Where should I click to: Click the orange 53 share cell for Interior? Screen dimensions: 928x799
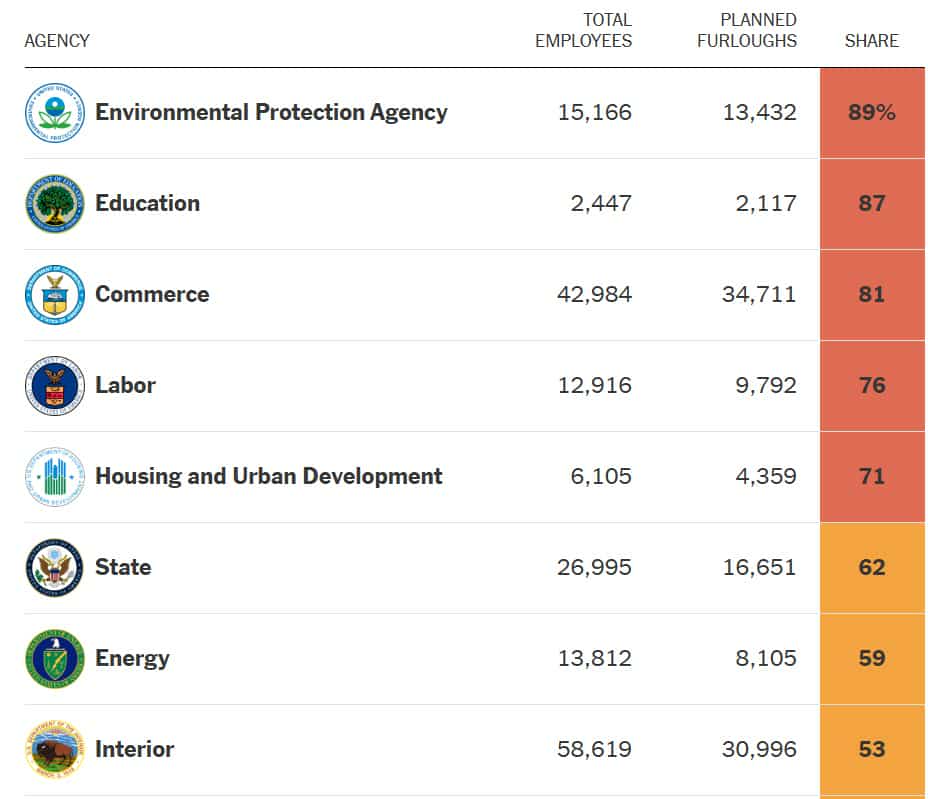pyautogui.click(x=872, y=750)
